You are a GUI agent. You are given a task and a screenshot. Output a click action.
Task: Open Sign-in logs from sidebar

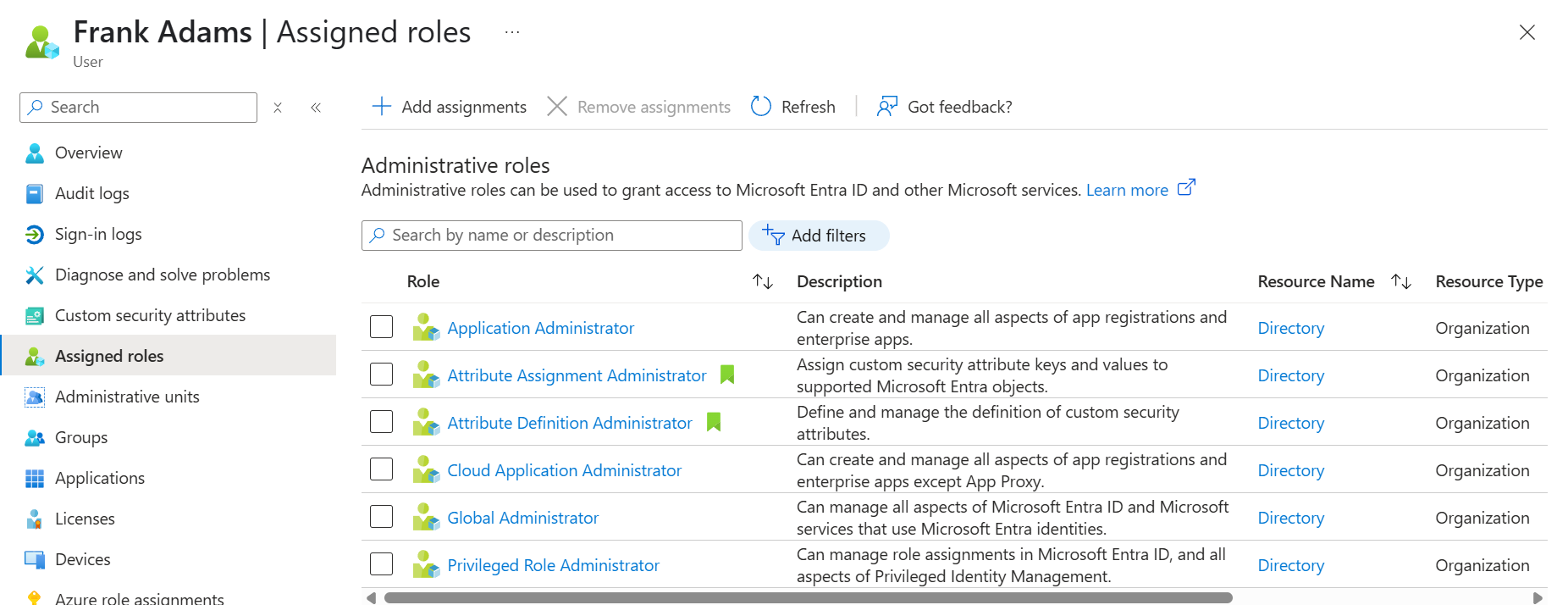pyautogui.click(x=97, y=235)
